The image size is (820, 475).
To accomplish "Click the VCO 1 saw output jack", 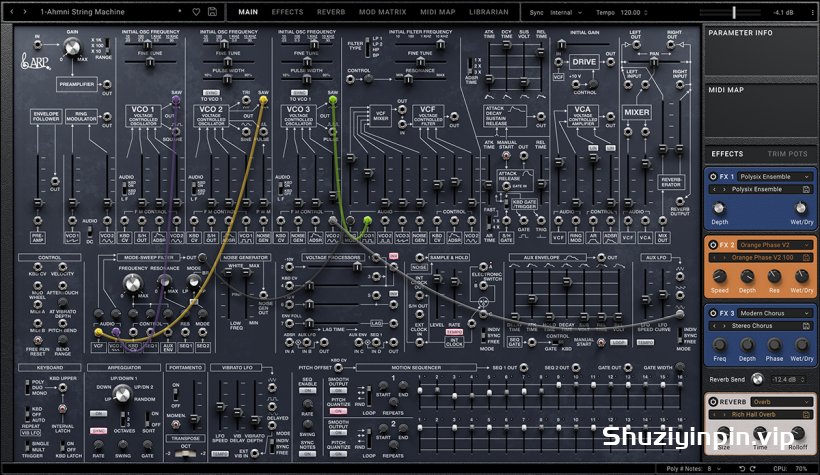I will point(176,99).
